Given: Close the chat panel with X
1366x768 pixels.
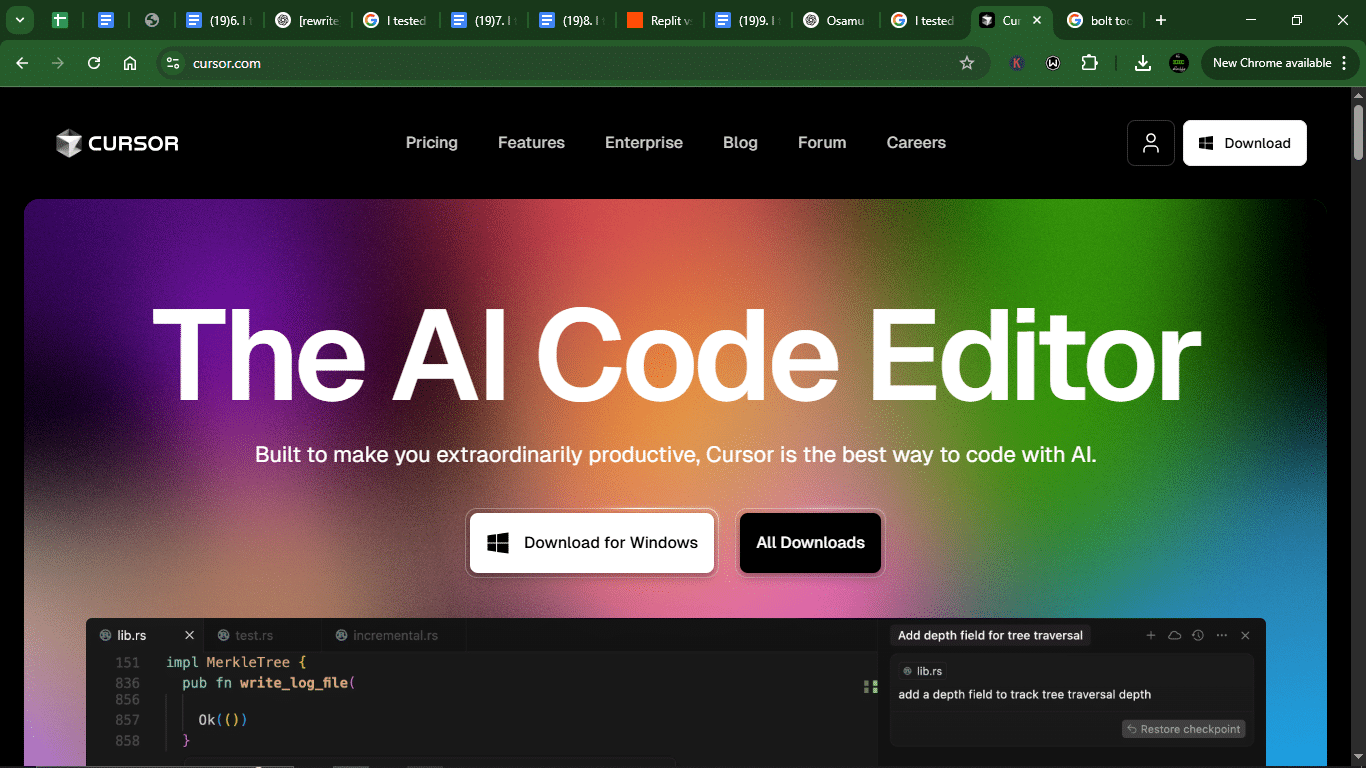Looking at the screenshot, I should 1245,635.
